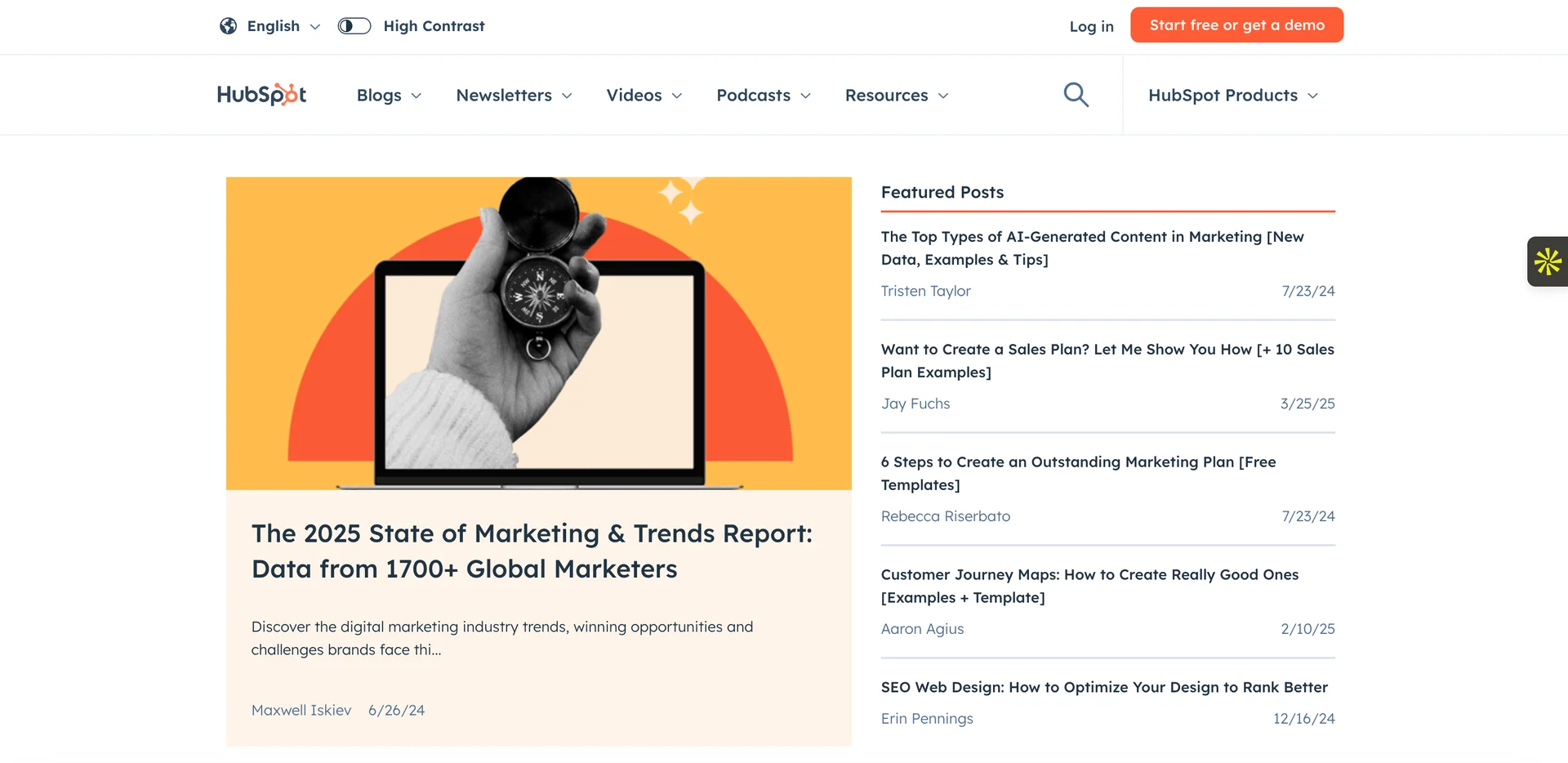Select the Podcasts menu item
The width and height of the screenshot is (1568, 763).
tap(753, 95)
